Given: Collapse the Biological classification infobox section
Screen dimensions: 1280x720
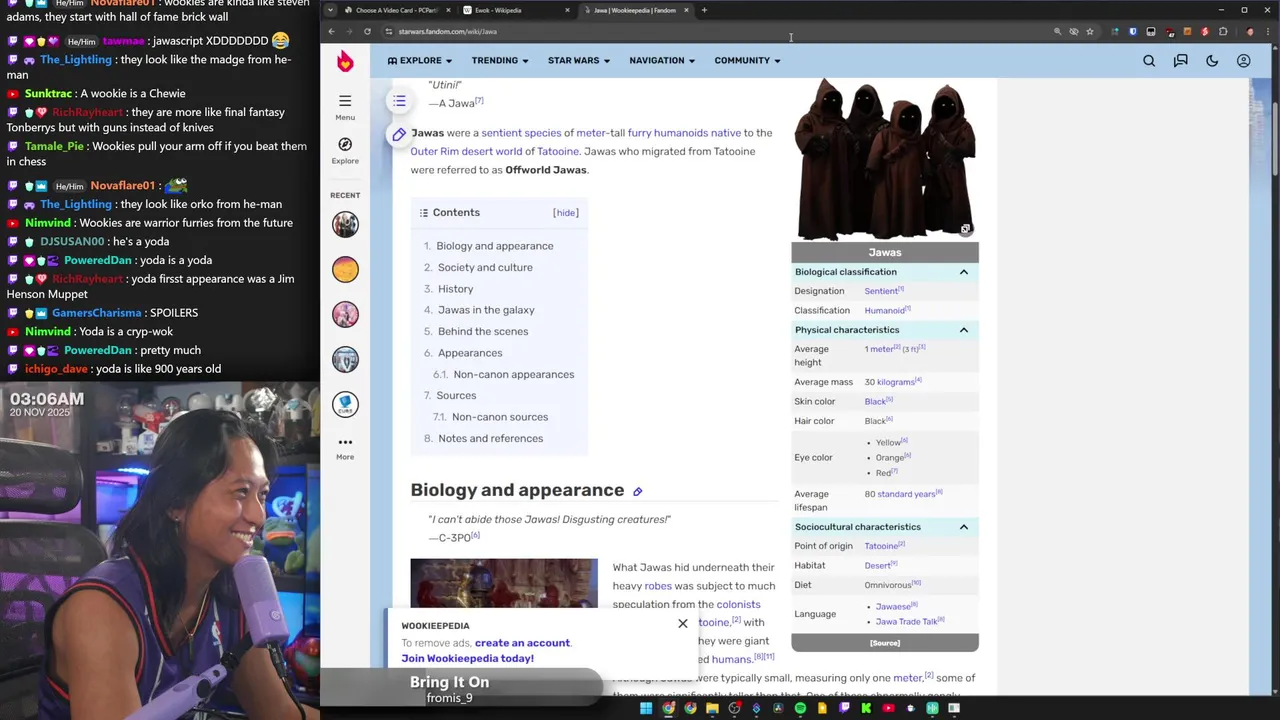Looking at the screenshot, I should (964, 272).
